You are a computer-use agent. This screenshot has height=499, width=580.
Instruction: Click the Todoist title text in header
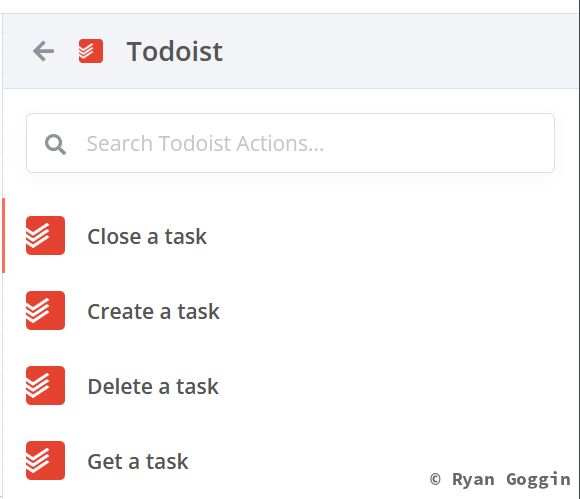[175, 51]
